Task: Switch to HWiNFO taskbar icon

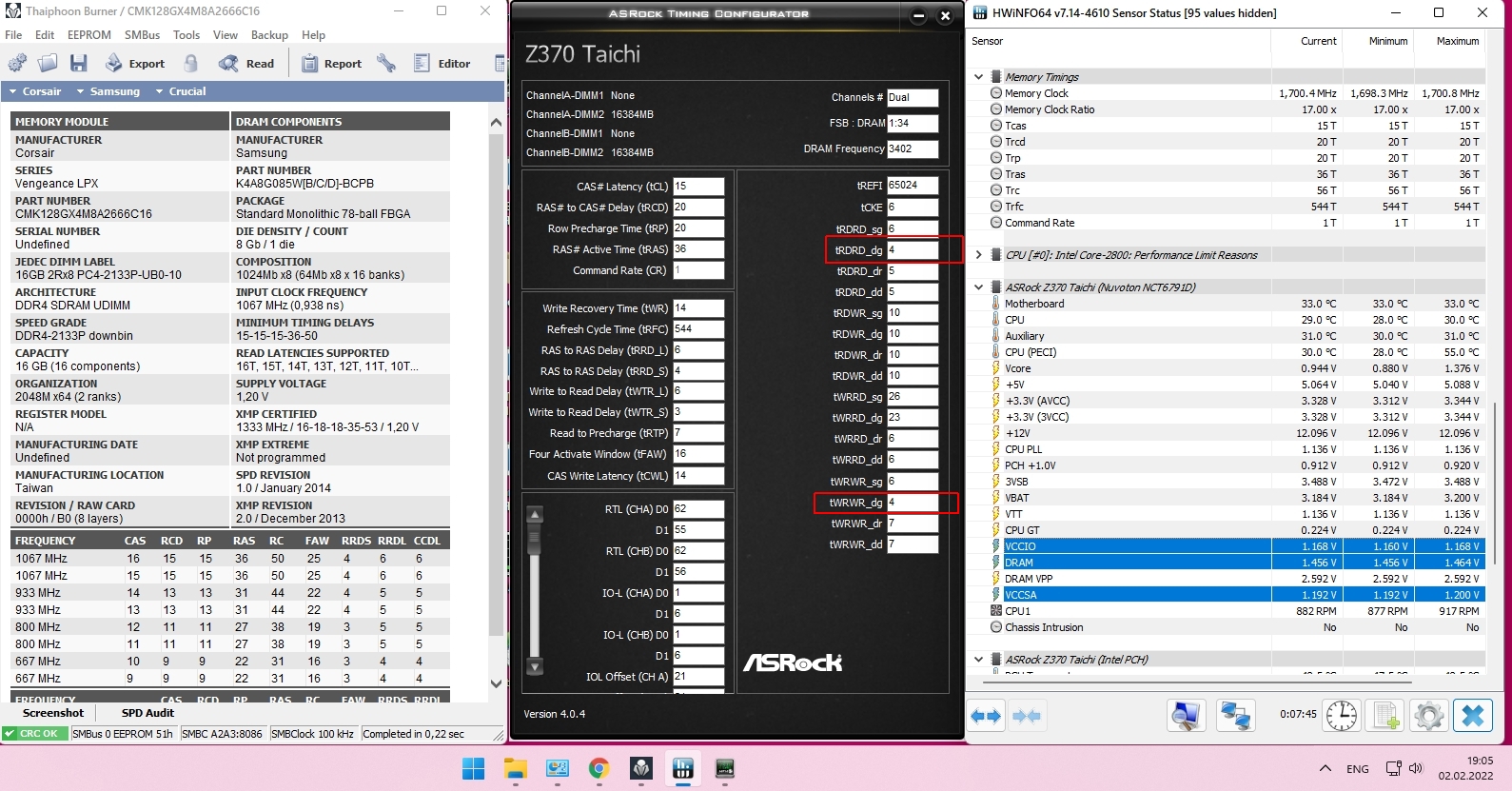Action: click(683, 768)
